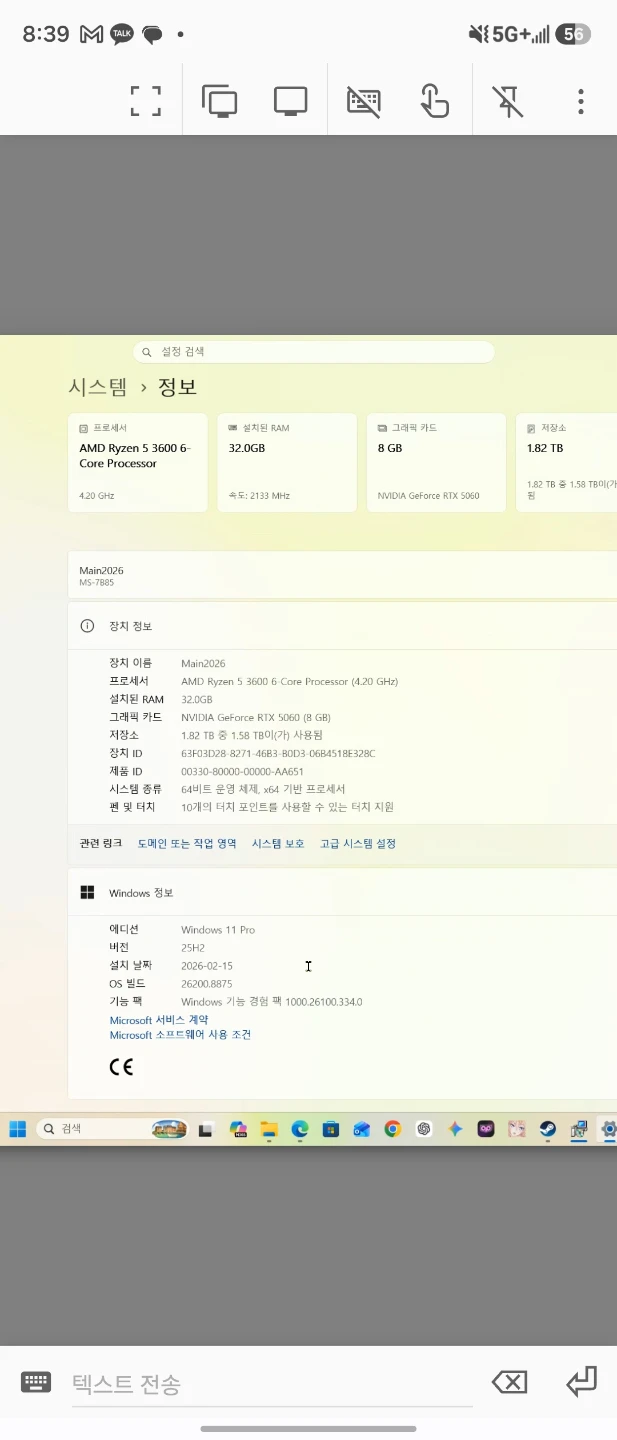617x1440 pixels.
Task: Collapse the Windows 정보 section
Action: click(342, 892)
